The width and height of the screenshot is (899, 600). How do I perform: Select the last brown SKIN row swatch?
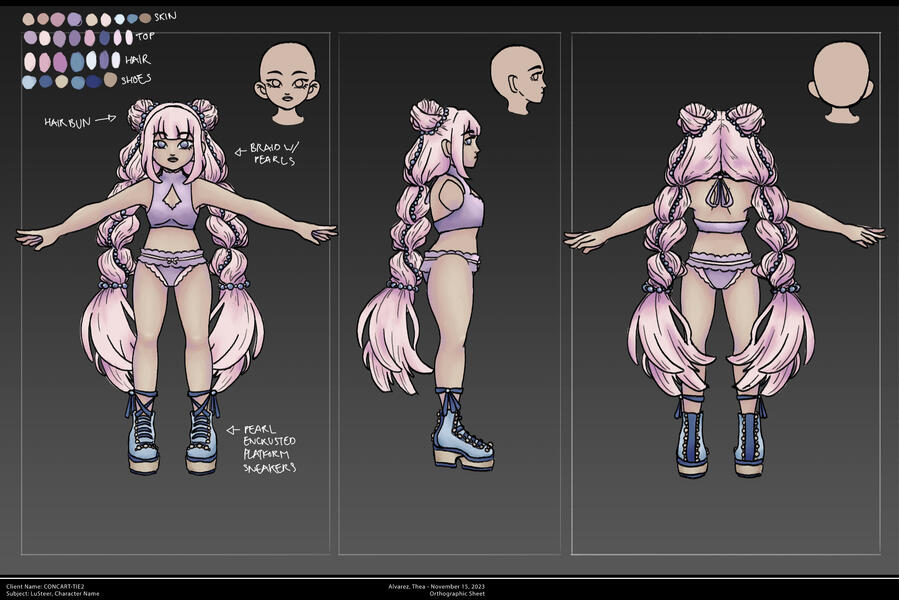coord(146,18)
